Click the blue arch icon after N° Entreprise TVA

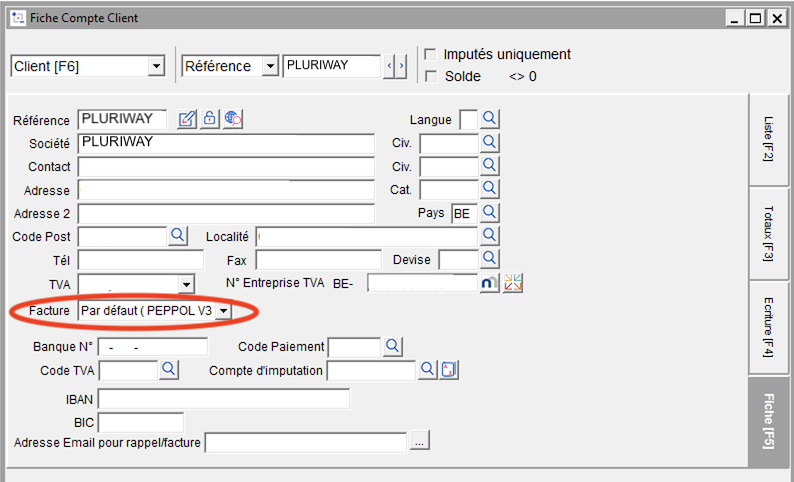pyautogui.click(x=490, y=284)
